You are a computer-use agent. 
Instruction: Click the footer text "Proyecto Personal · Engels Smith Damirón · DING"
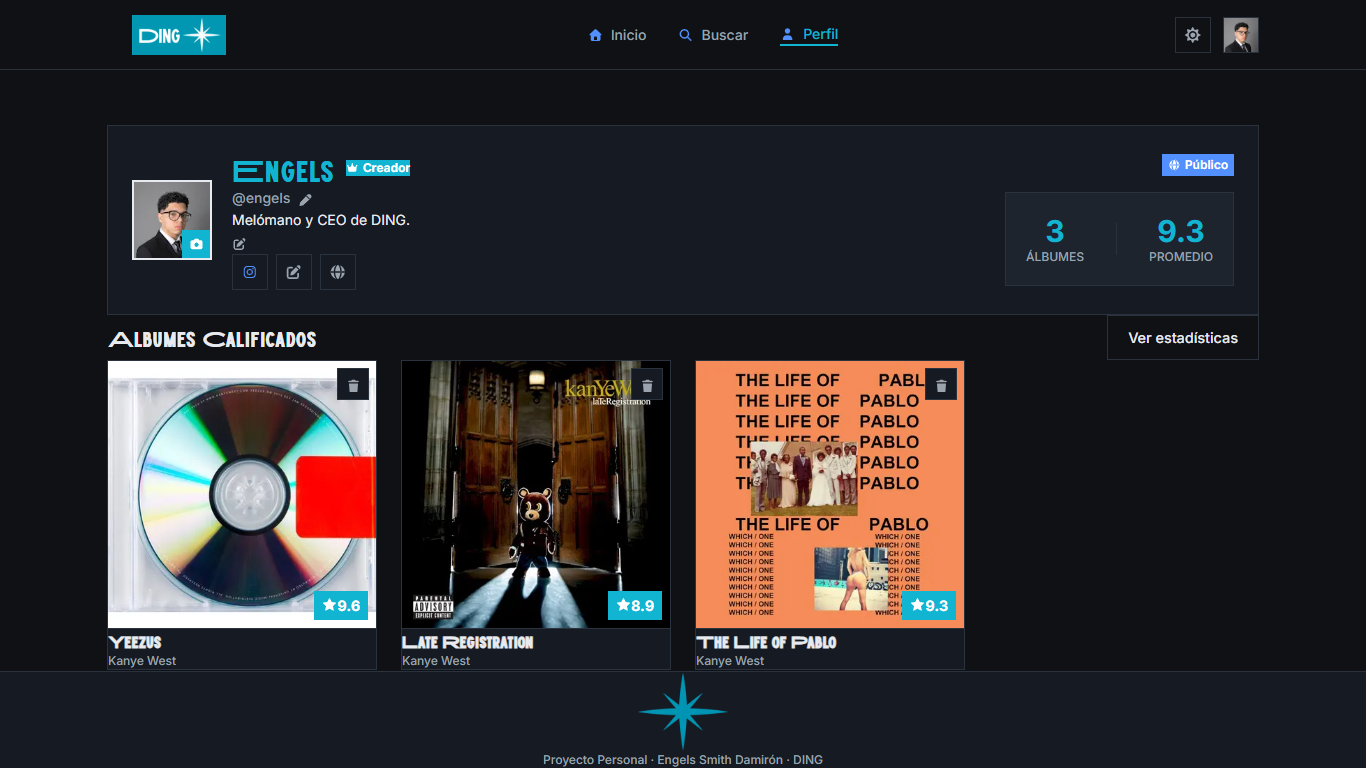[x=683, y=760]
